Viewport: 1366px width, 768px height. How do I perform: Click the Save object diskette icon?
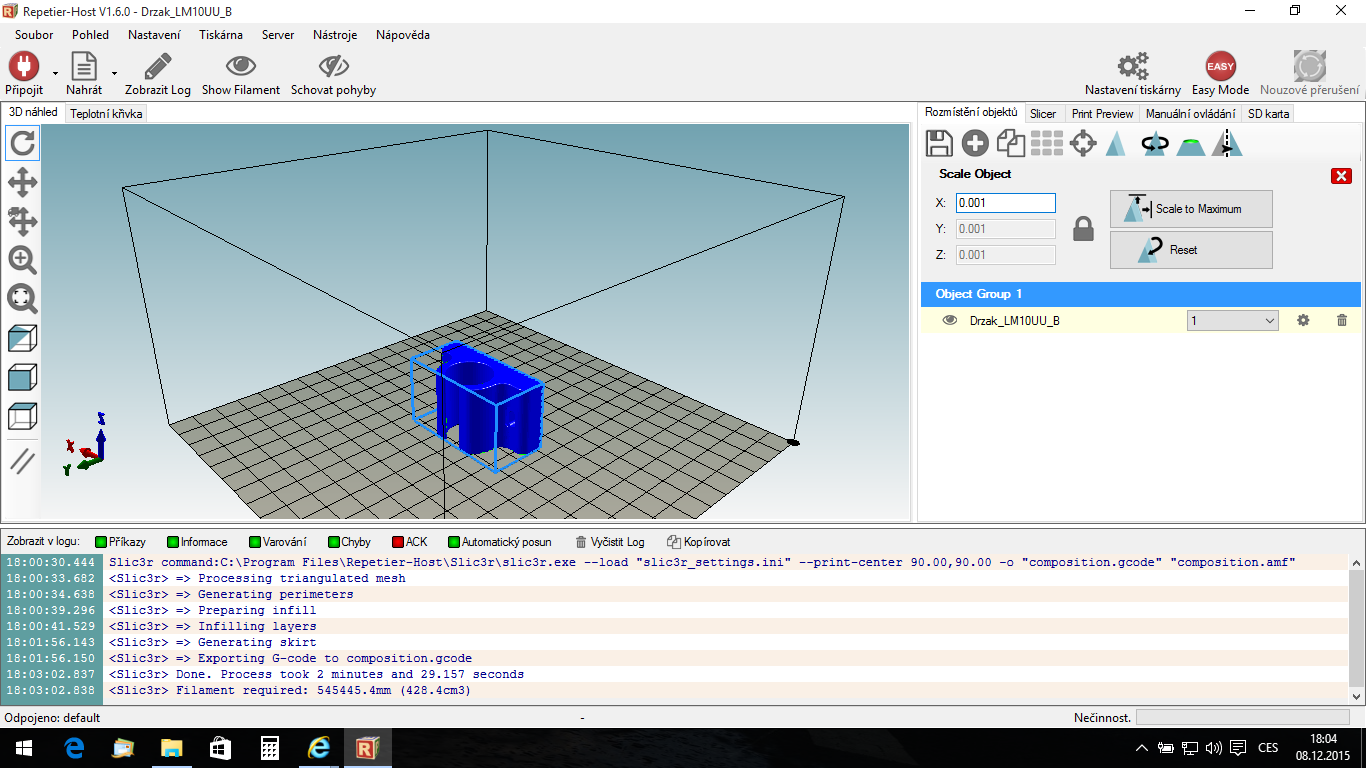click(x=939, y=144)
